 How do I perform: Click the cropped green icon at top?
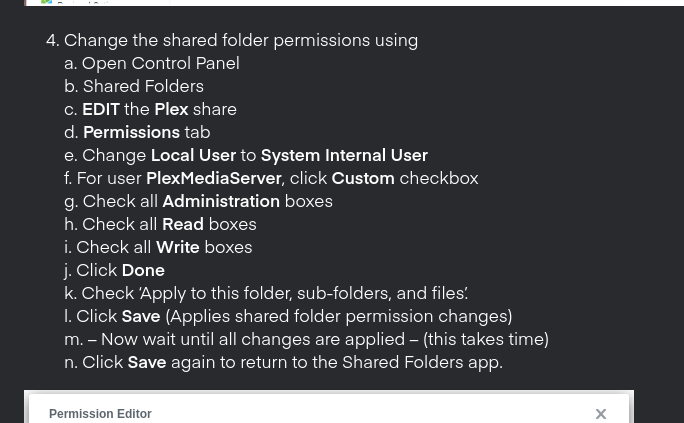46,2
